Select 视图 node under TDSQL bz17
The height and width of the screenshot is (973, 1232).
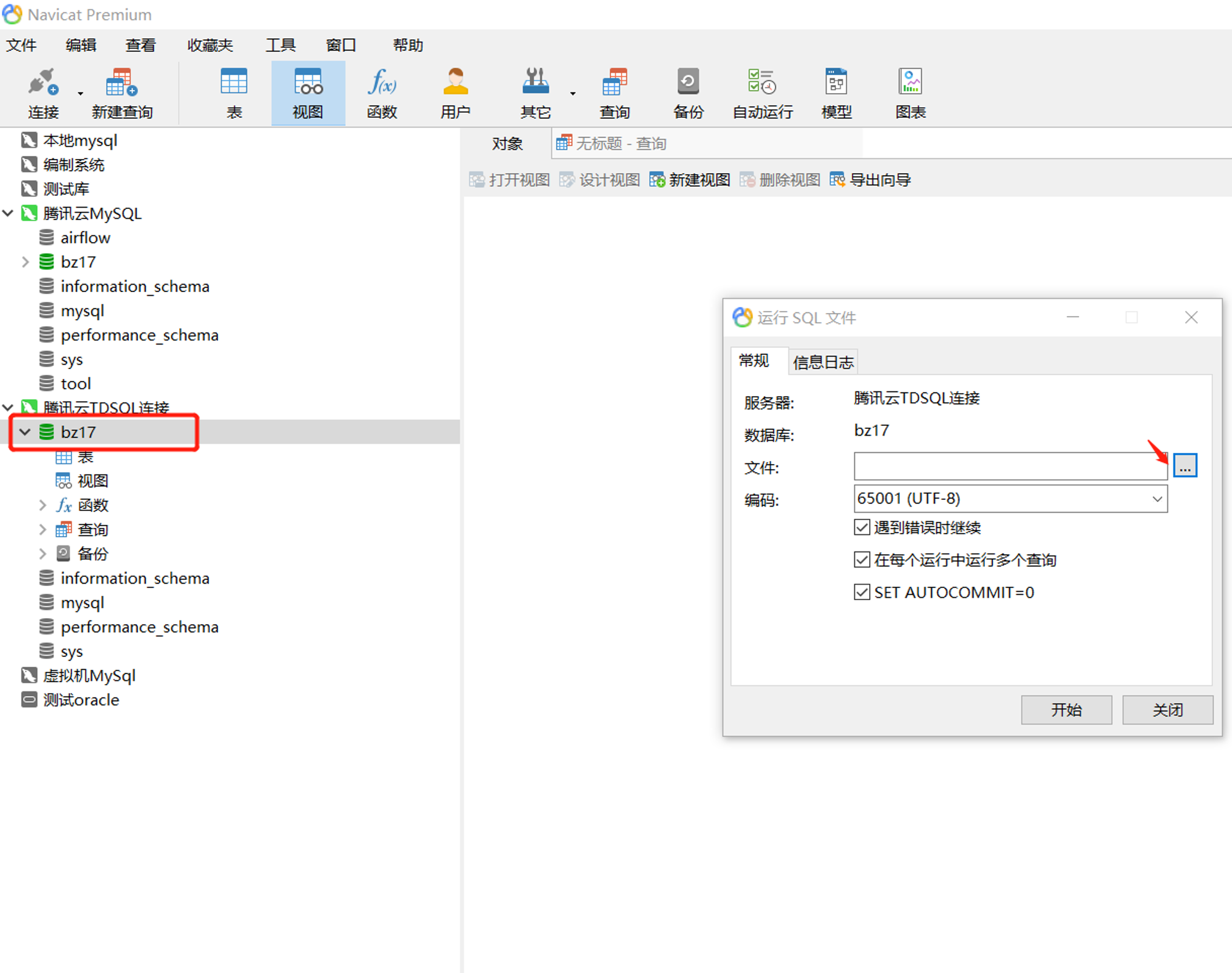[92, 481]
